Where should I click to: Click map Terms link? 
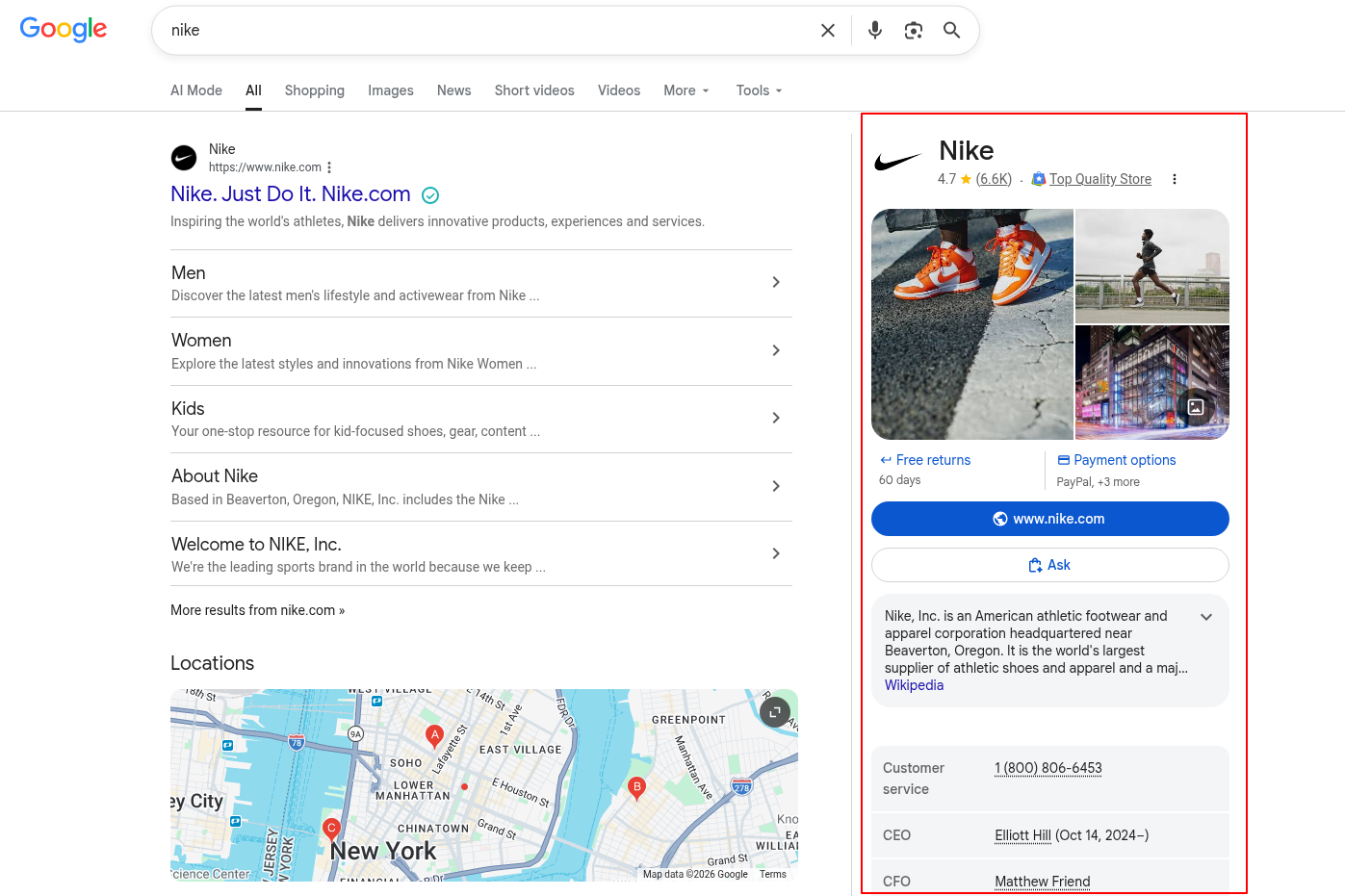click(773, 874)
